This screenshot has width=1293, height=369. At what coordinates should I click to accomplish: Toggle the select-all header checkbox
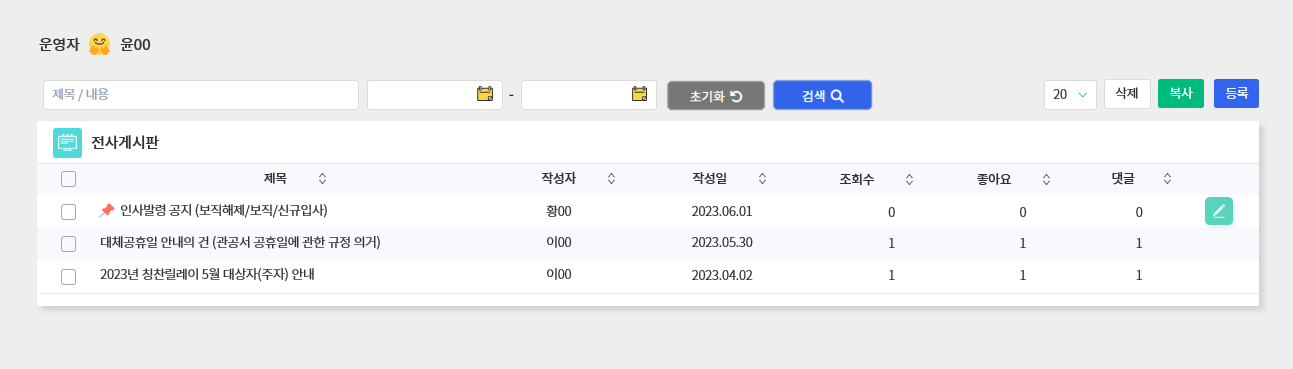[68, 179]
